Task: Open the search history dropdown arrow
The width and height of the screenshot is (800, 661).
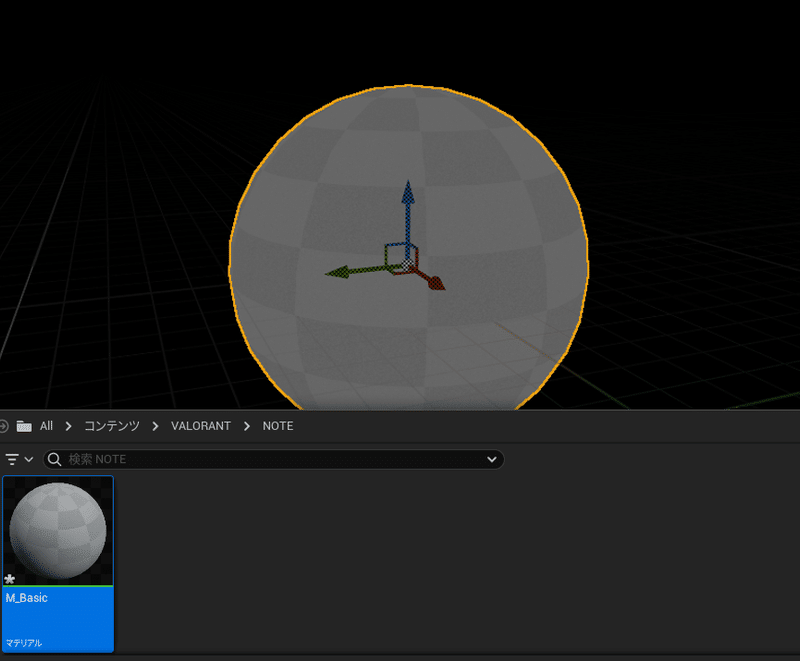Action: point(491,459)
